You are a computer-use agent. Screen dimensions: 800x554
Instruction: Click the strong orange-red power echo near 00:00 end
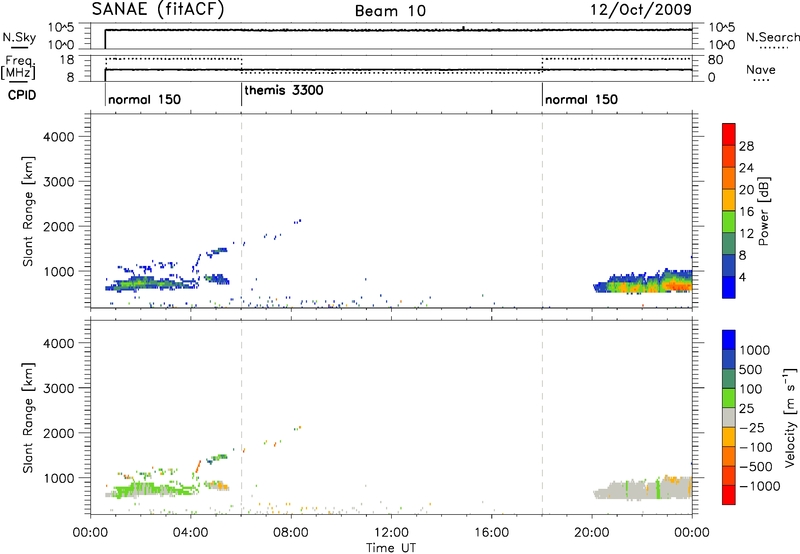(679, 285)
